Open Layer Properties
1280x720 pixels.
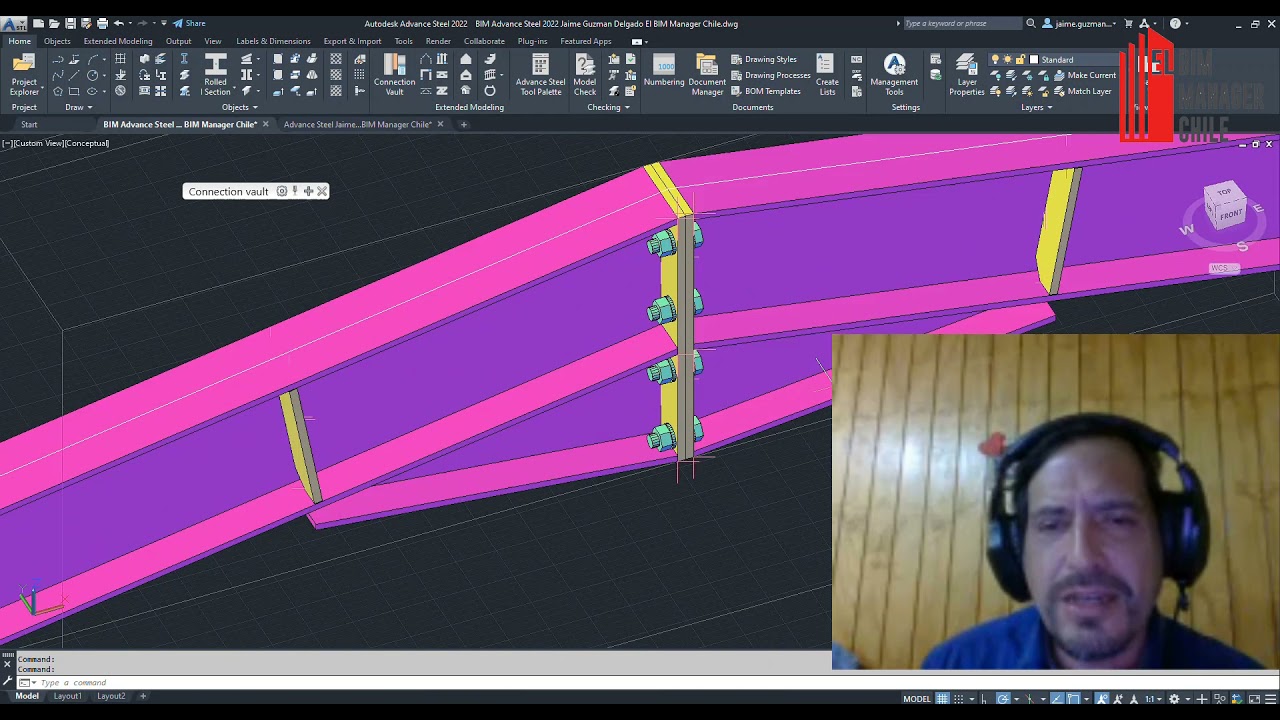tap(966, 75)
